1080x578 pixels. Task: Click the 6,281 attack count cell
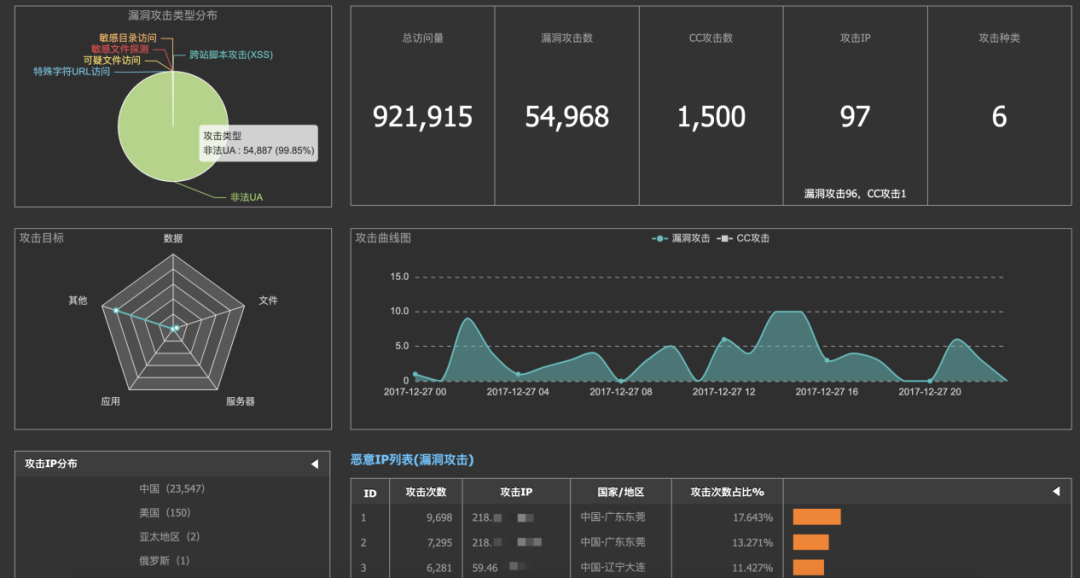(x=439, y=568)
